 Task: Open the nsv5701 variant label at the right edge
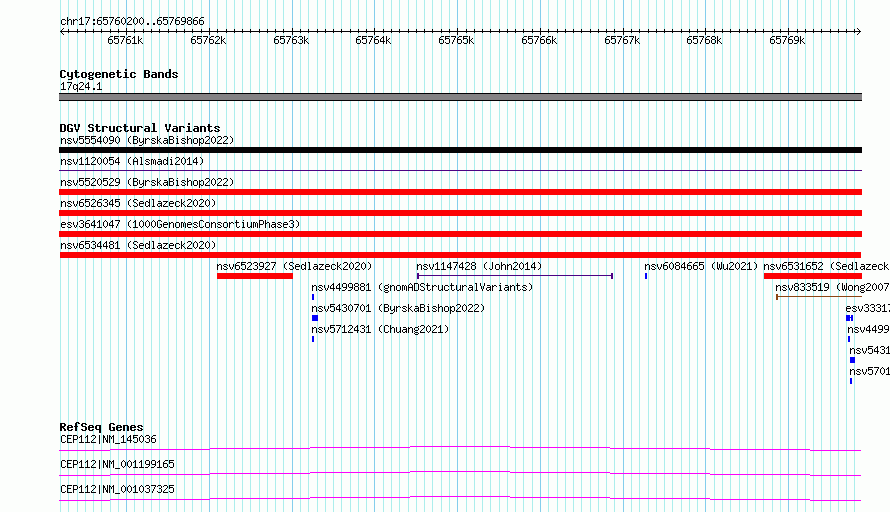(x=869, y=371)
